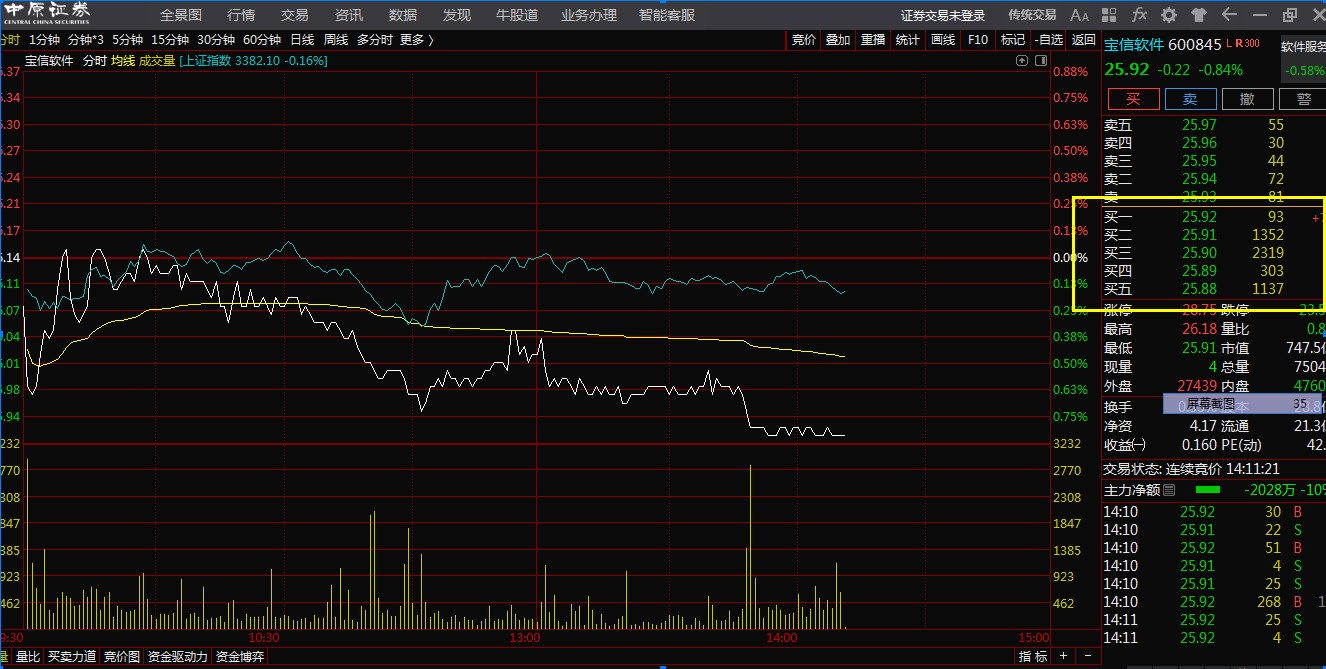Click the 画线 draw line button
Screen dimensions: 1326x669
click(943, 40)
